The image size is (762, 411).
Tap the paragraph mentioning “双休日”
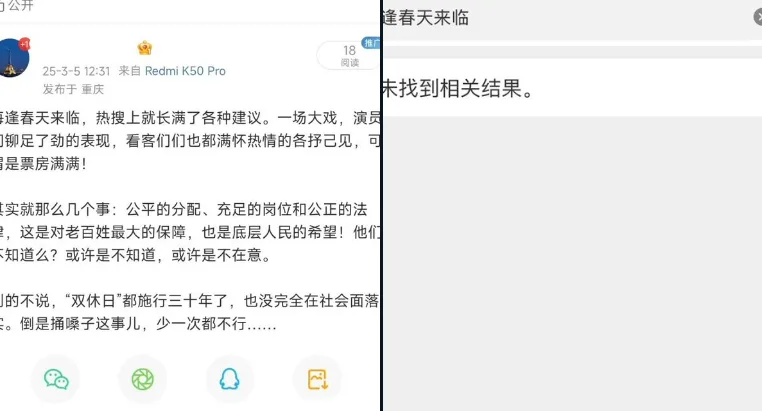190,312
